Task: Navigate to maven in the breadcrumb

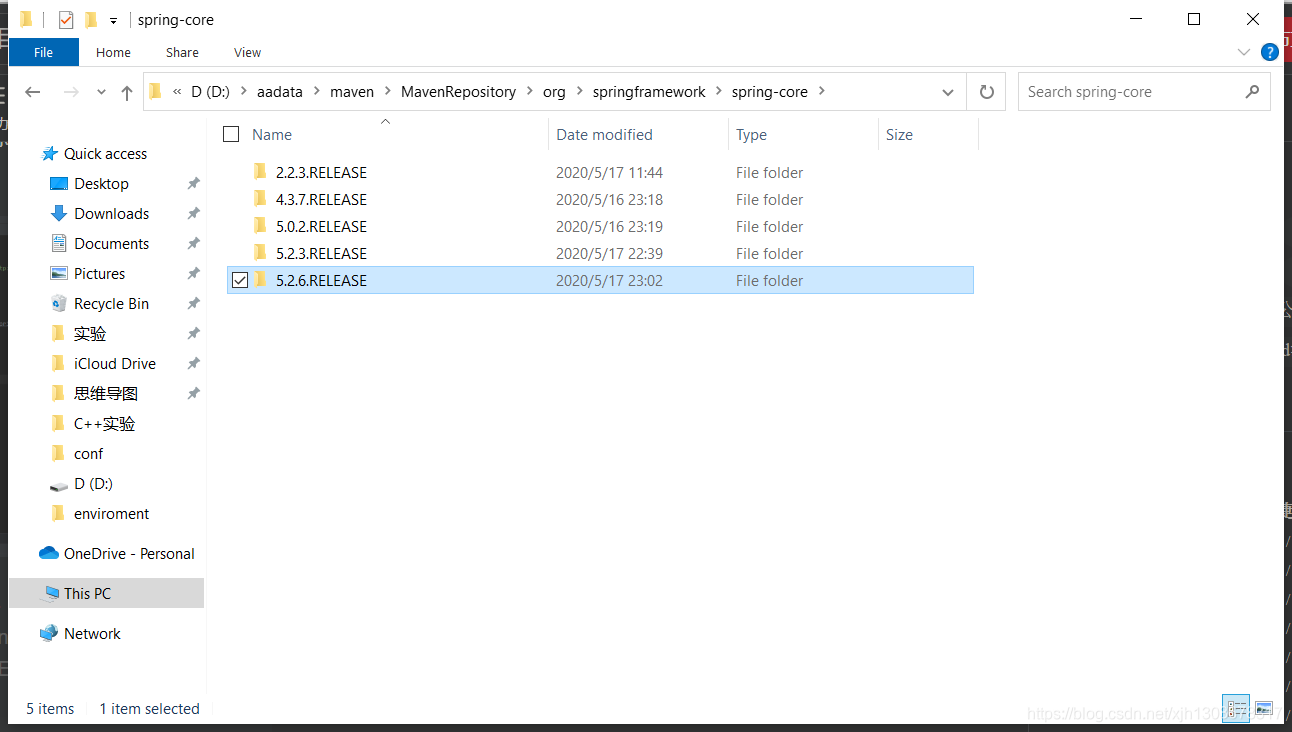Action: (352, 92)
